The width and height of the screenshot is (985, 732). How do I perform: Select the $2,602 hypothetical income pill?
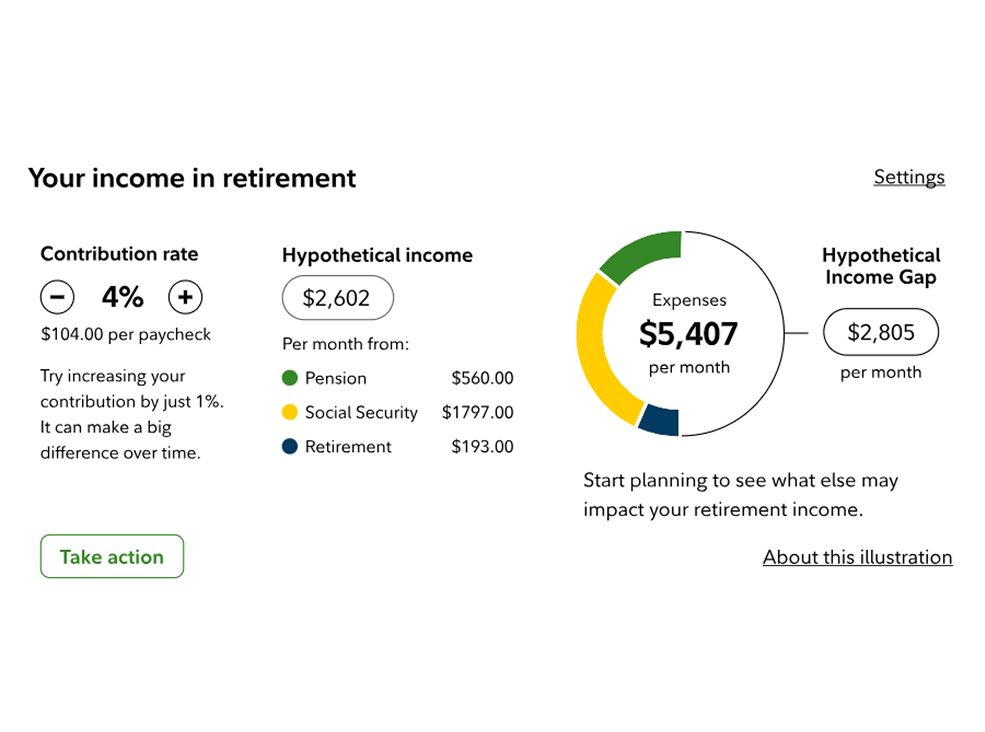[x=337, y=297]
